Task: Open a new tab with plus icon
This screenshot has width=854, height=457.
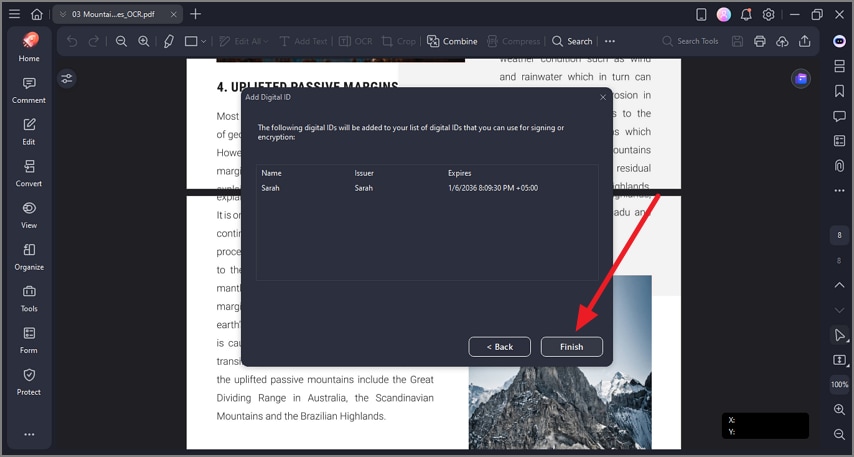Action: point(196,14)
